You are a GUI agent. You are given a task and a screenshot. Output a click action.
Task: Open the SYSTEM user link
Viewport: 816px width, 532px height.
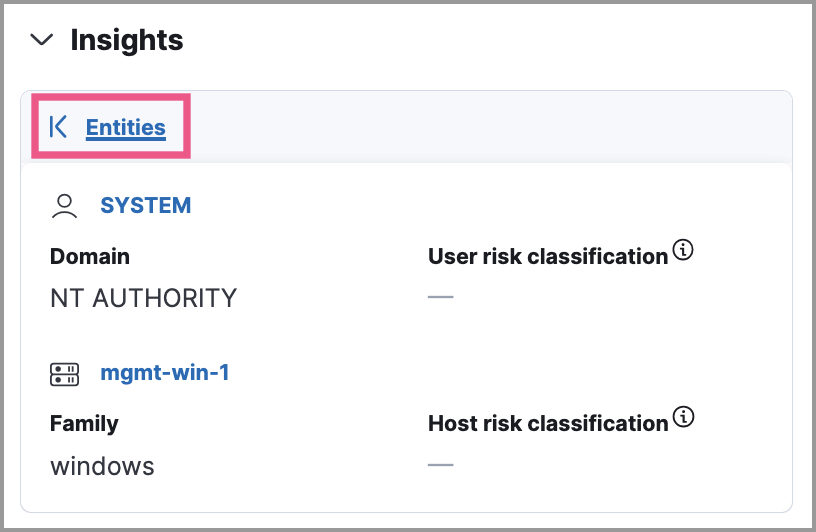click(x=145, y=206)
